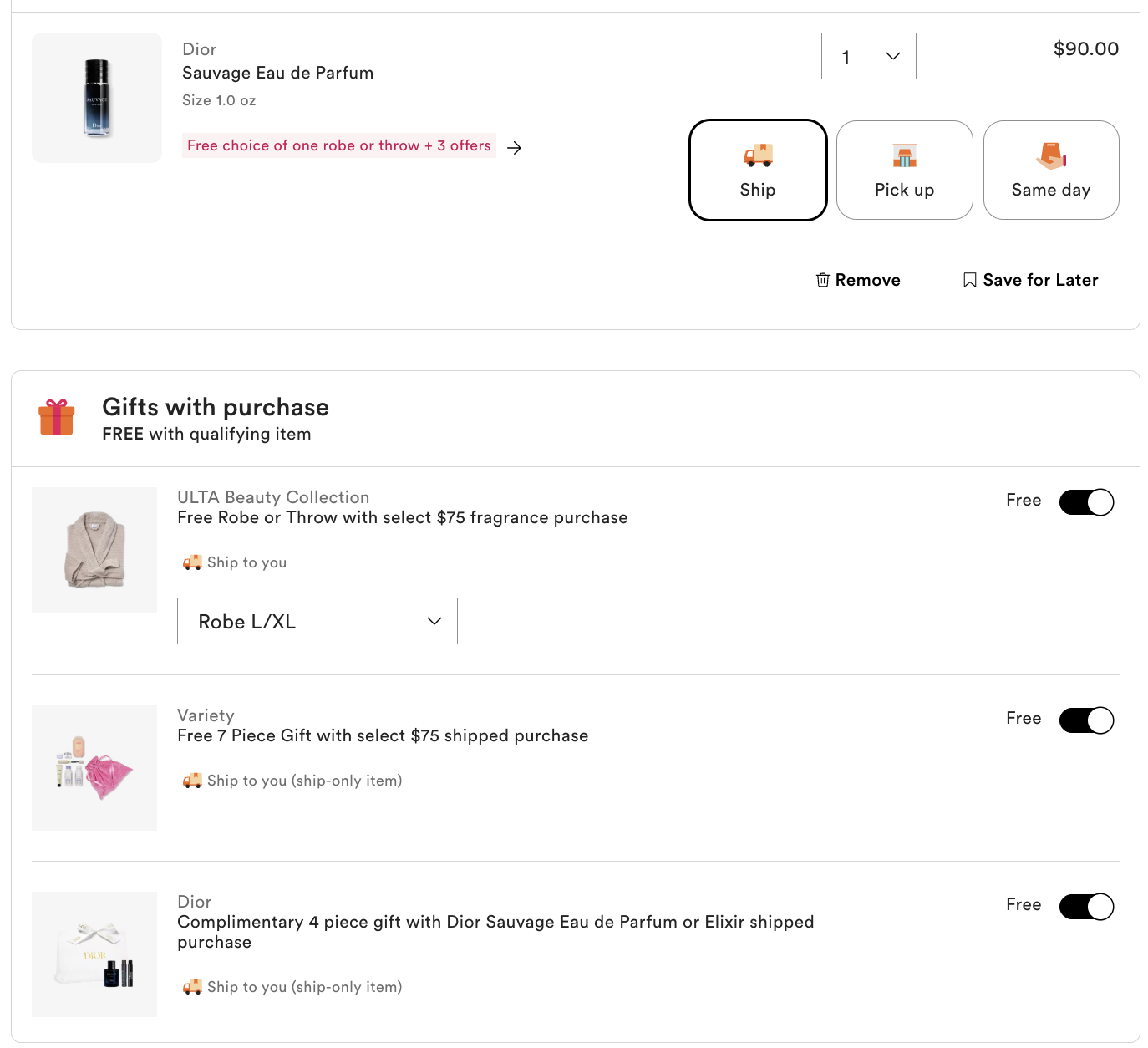Click the Same day delivery hand icon
Viewport: 1148px width, 1048px height.
point(1051,155)
